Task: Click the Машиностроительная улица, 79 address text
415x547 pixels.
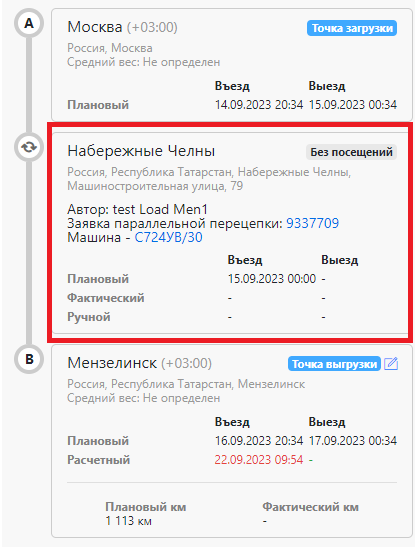Action: [x=155, y=186]
